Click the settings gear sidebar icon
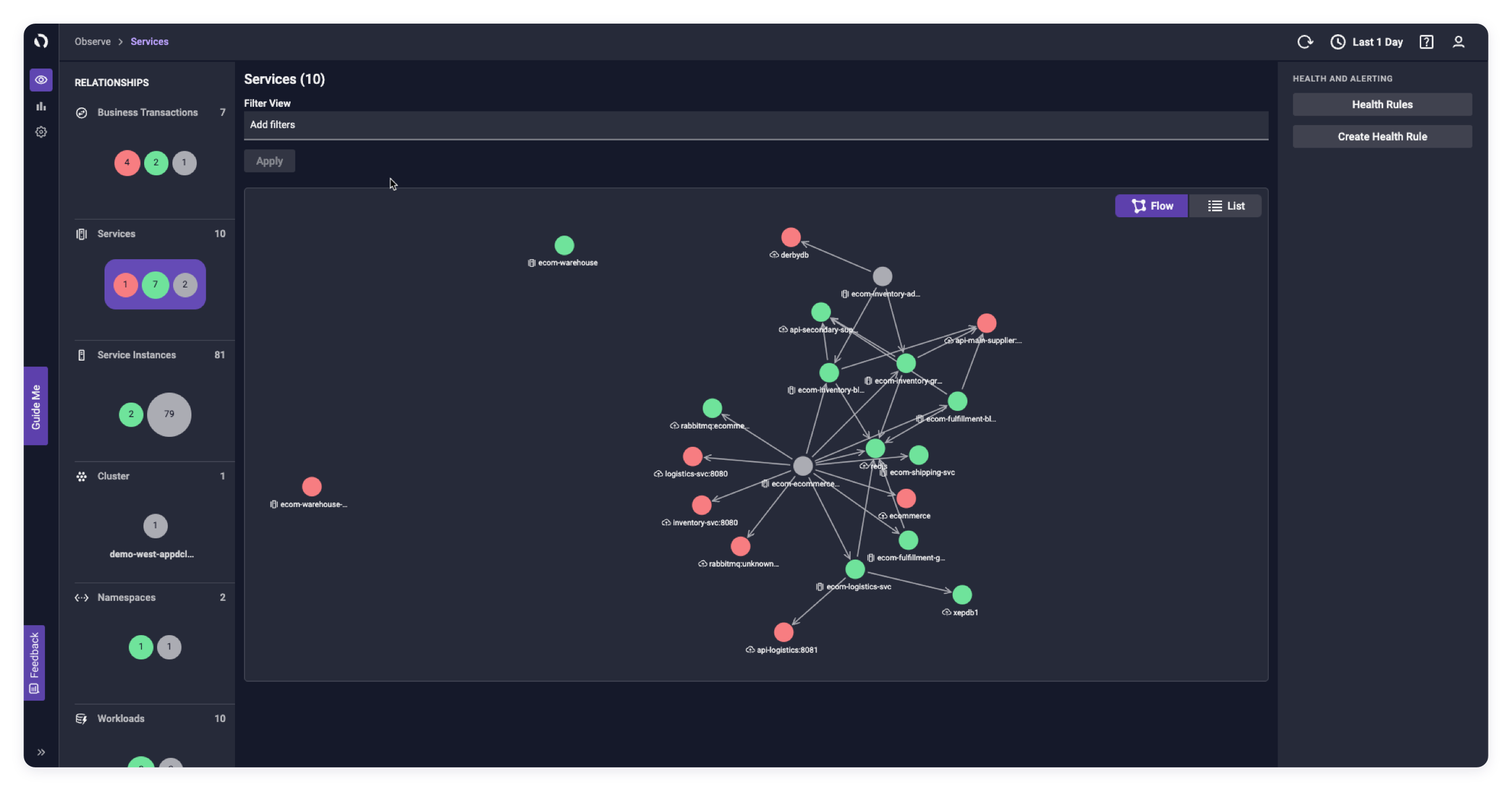The width and height of the screenshot is (1512, 791). 40,132
